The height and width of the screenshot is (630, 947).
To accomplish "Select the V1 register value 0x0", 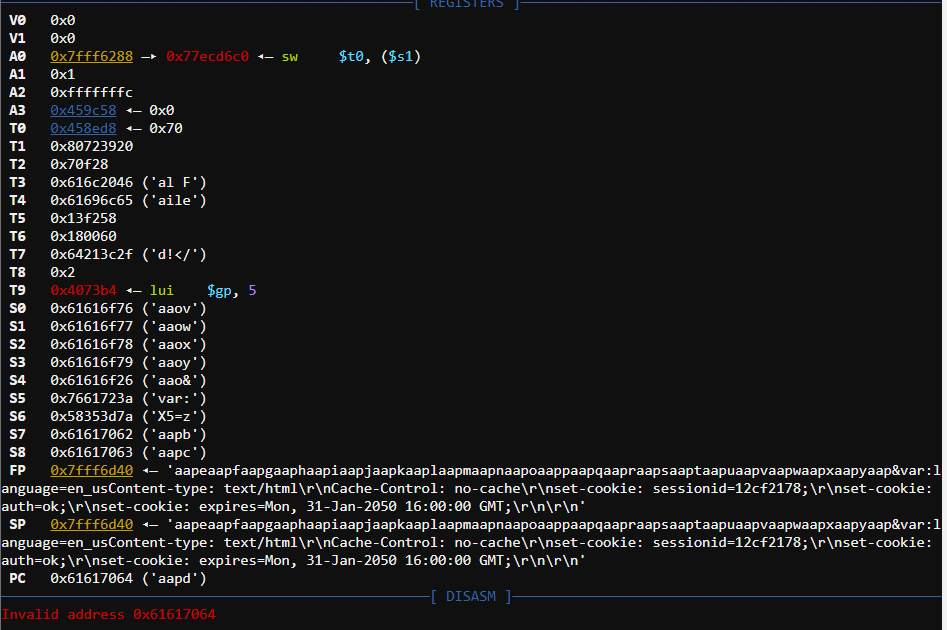I will point(63,39).
